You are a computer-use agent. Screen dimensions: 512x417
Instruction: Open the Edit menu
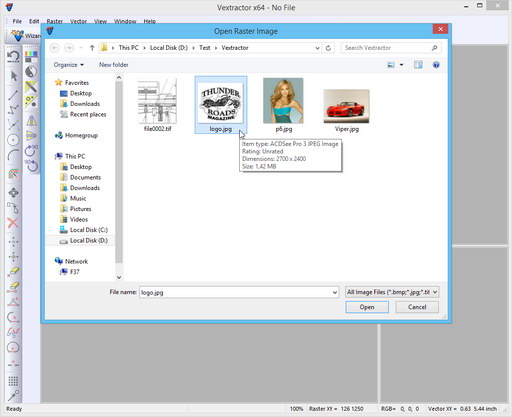34,21
